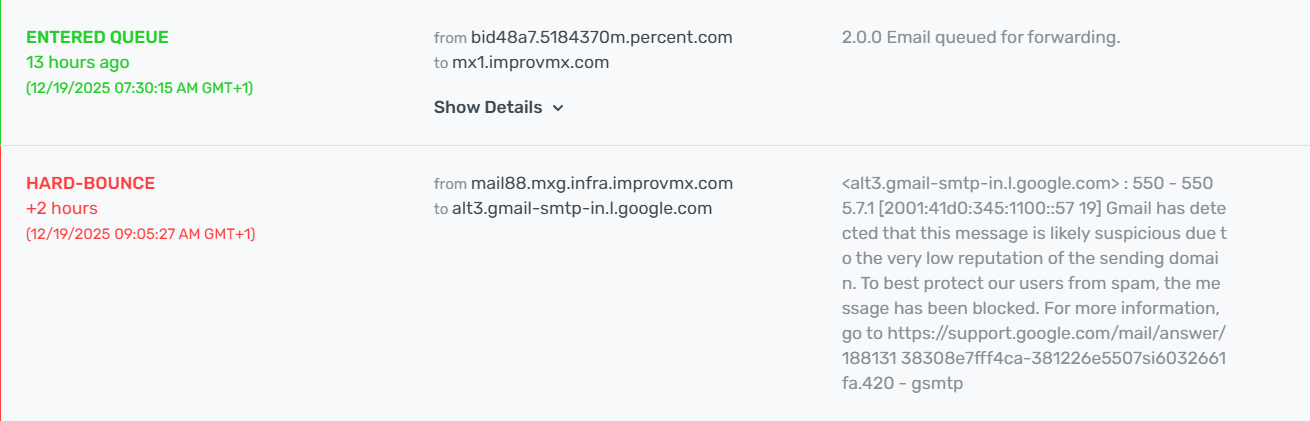Click sender mail88.mxg.infra.improvmx.com hostname

coord(601,184)
